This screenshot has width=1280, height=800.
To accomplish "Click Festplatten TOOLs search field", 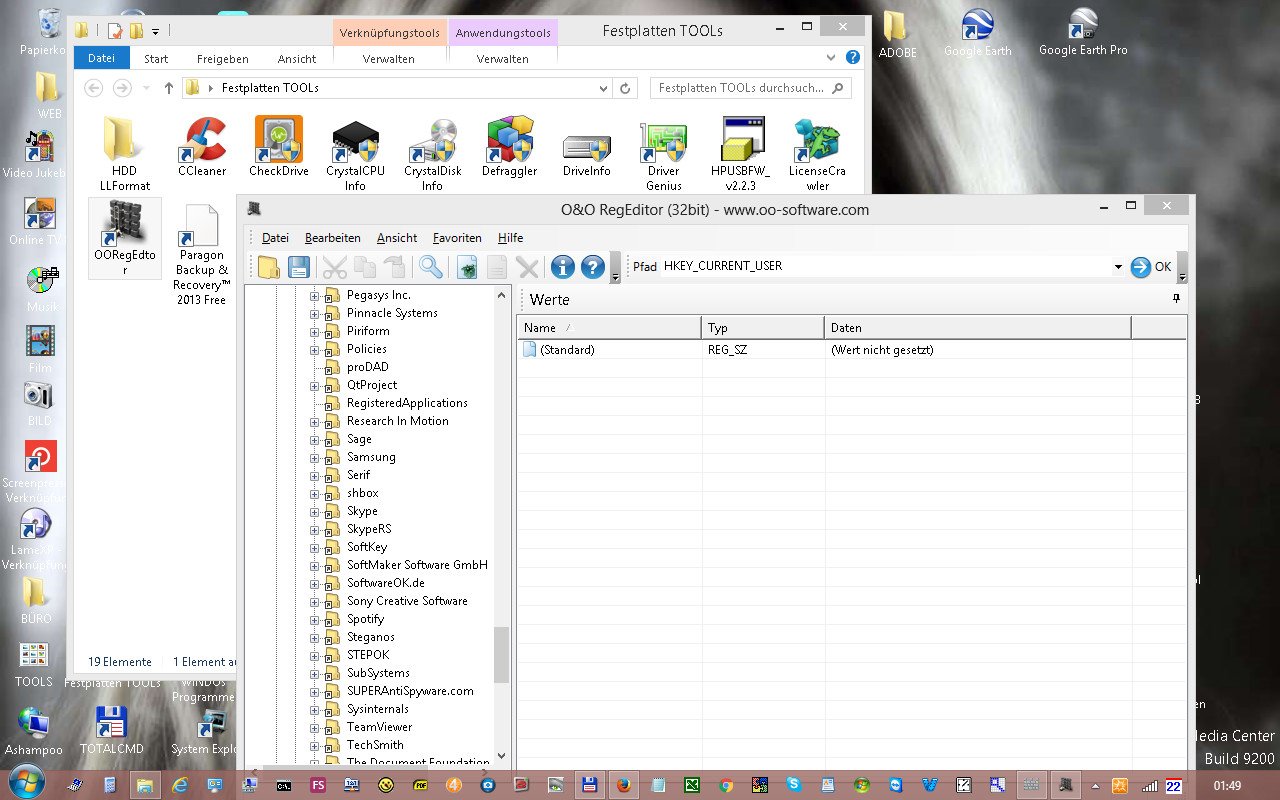I will [x=750, y=88].
